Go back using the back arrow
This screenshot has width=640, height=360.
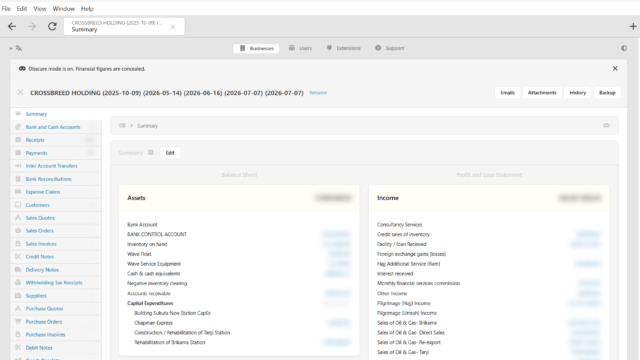click(x=12, y=27)
